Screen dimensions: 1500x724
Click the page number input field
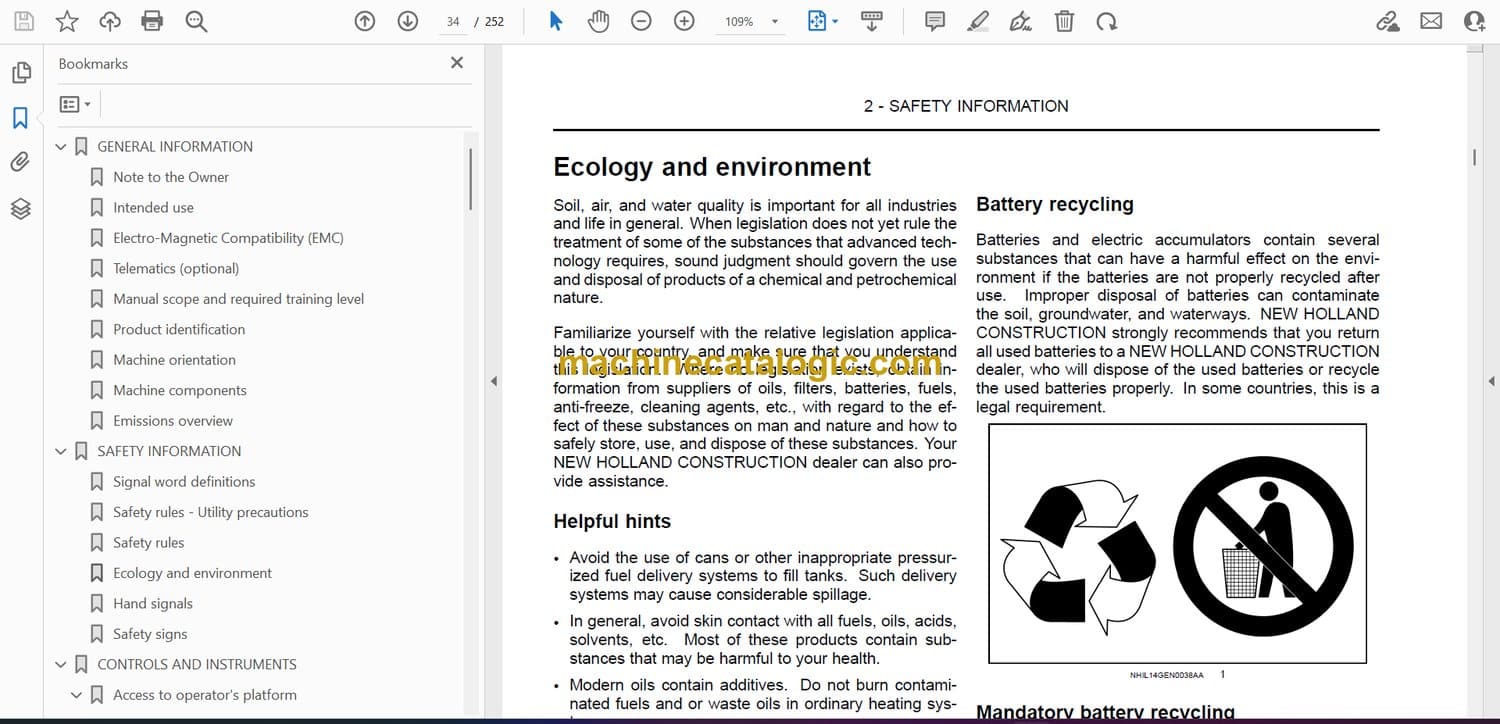pos(453,21)
